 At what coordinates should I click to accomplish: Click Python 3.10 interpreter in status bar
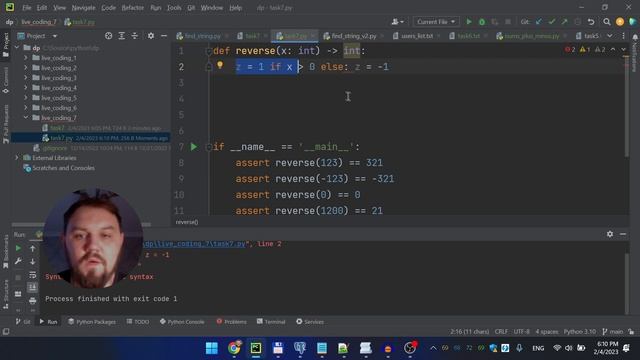tap(580, 331)
